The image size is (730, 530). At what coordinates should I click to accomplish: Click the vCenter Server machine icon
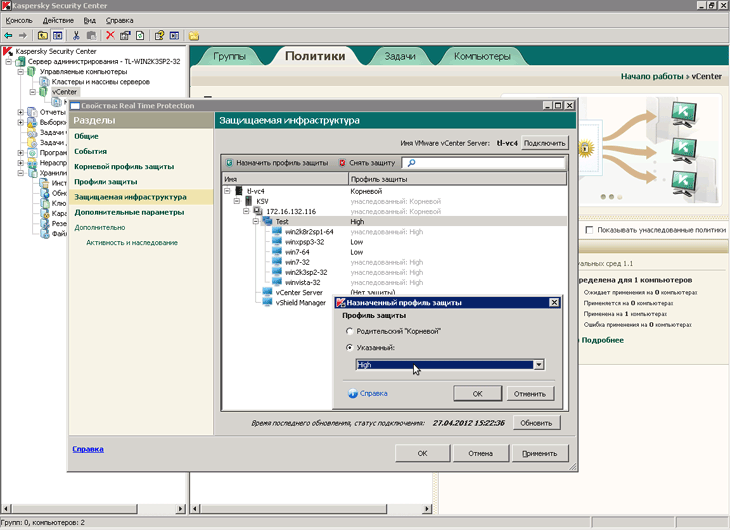267,292
